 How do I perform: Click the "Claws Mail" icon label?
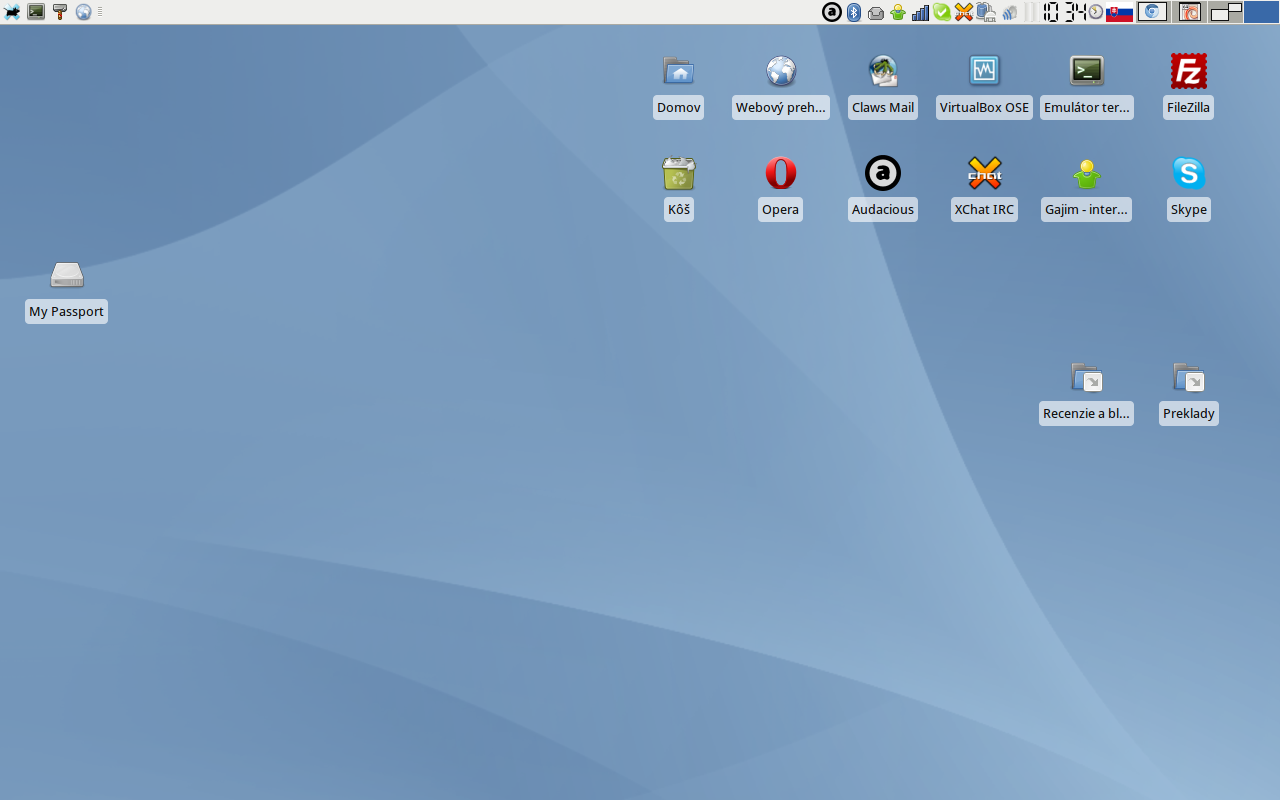point(883,107)
